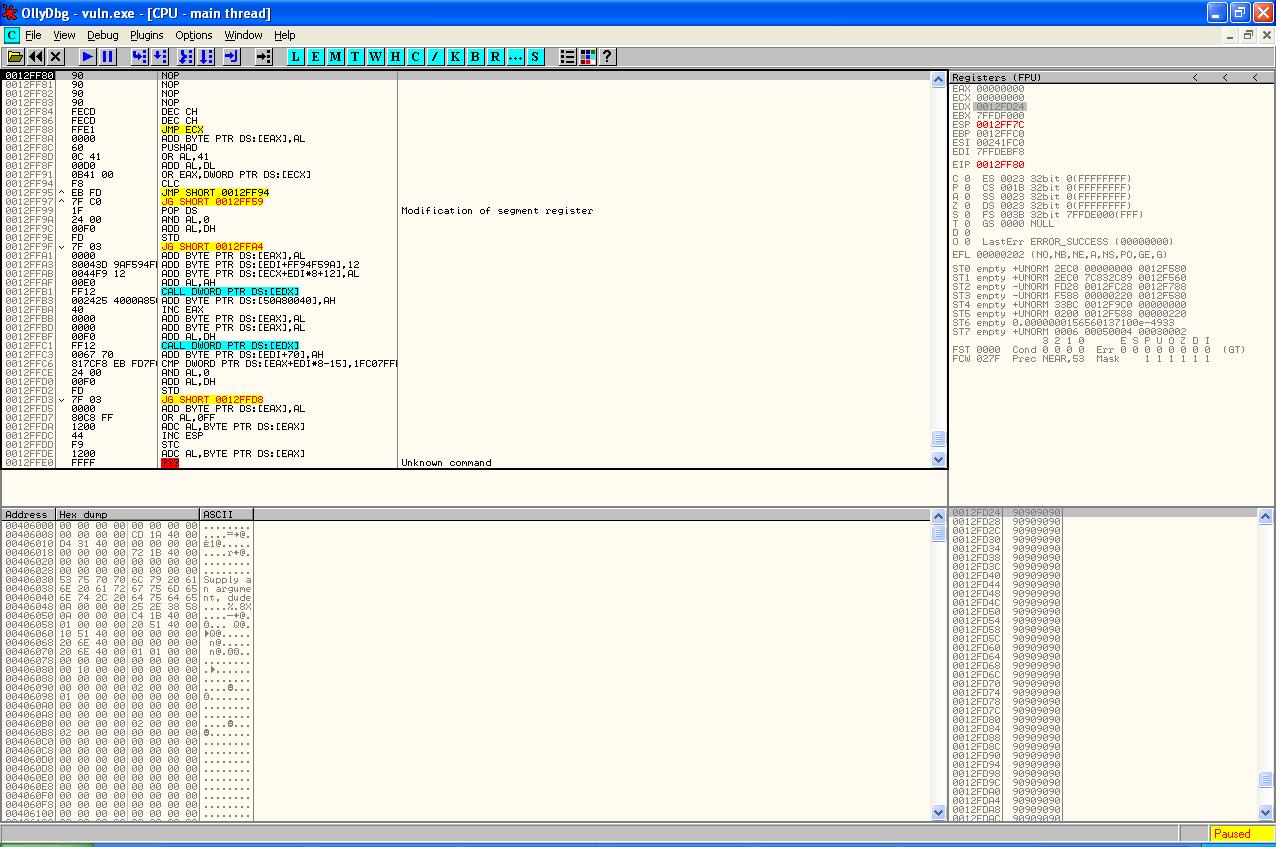Select the EIP register value 0012FF80
1276x847 pixels.
(1000, 165)
